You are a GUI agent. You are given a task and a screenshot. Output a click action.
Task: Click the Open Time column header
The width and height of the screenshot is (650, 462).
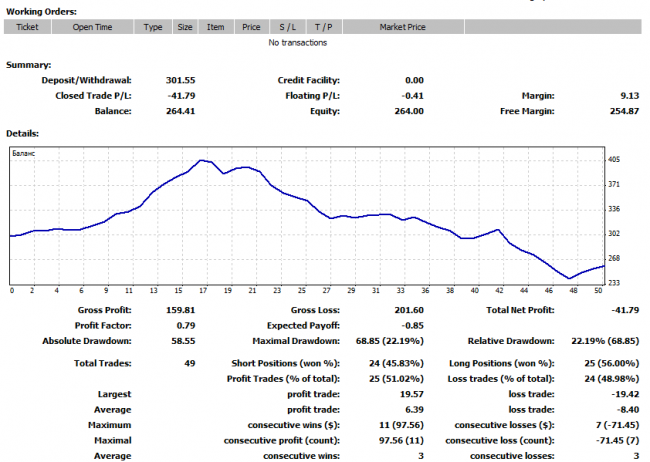pyautogui.click(x=92, y=27)
